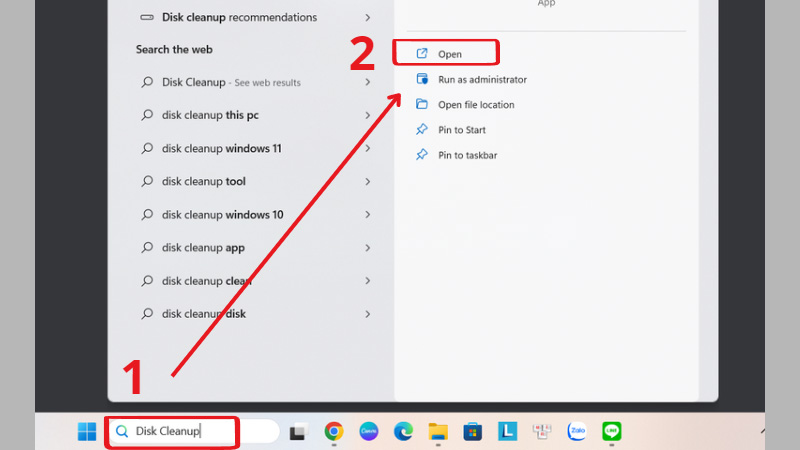Image resolution: width=800 pixels, height=450 pixels.
Task: Expand chevron next to disk cleanup windows 11
Action: [x=368, y=148]
